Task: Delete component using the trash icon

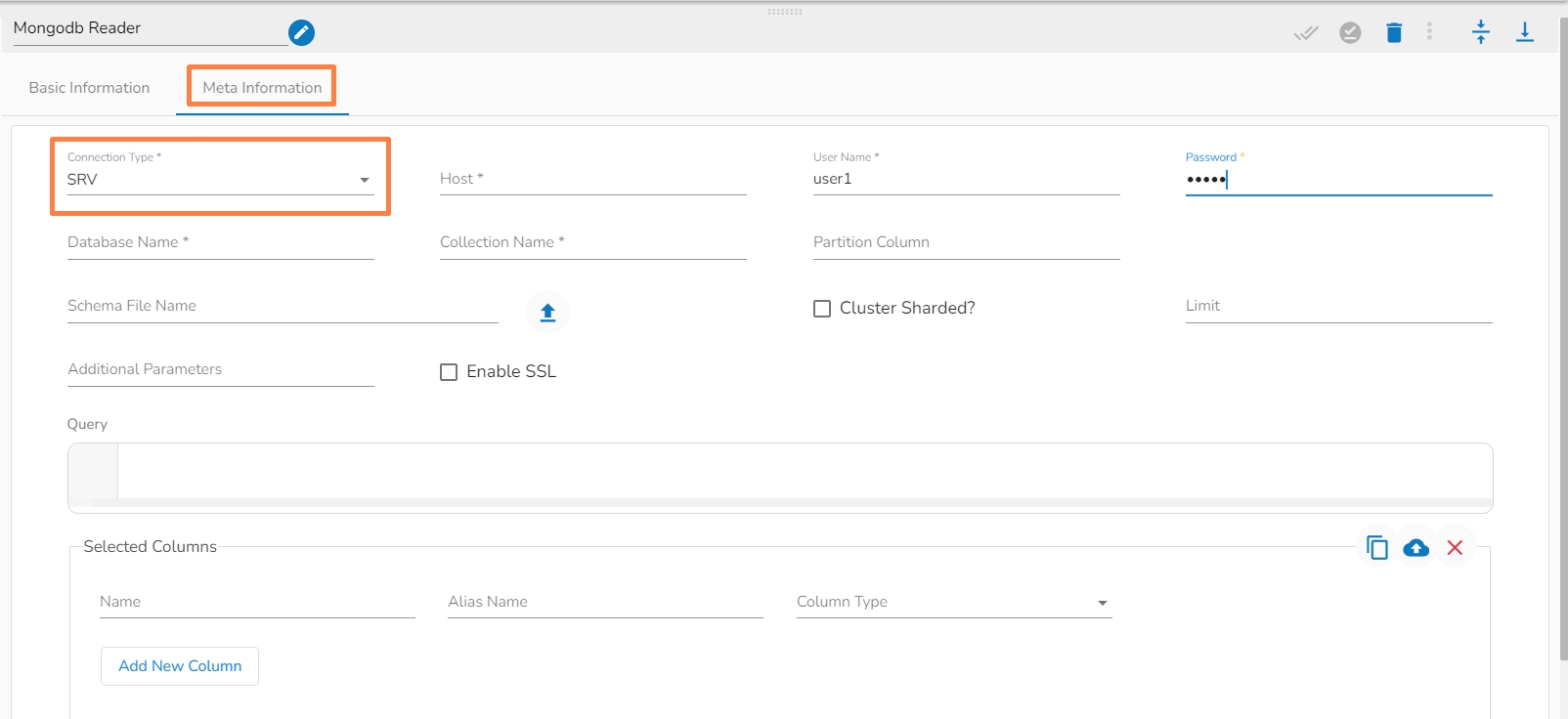Action: (1394, 33)
